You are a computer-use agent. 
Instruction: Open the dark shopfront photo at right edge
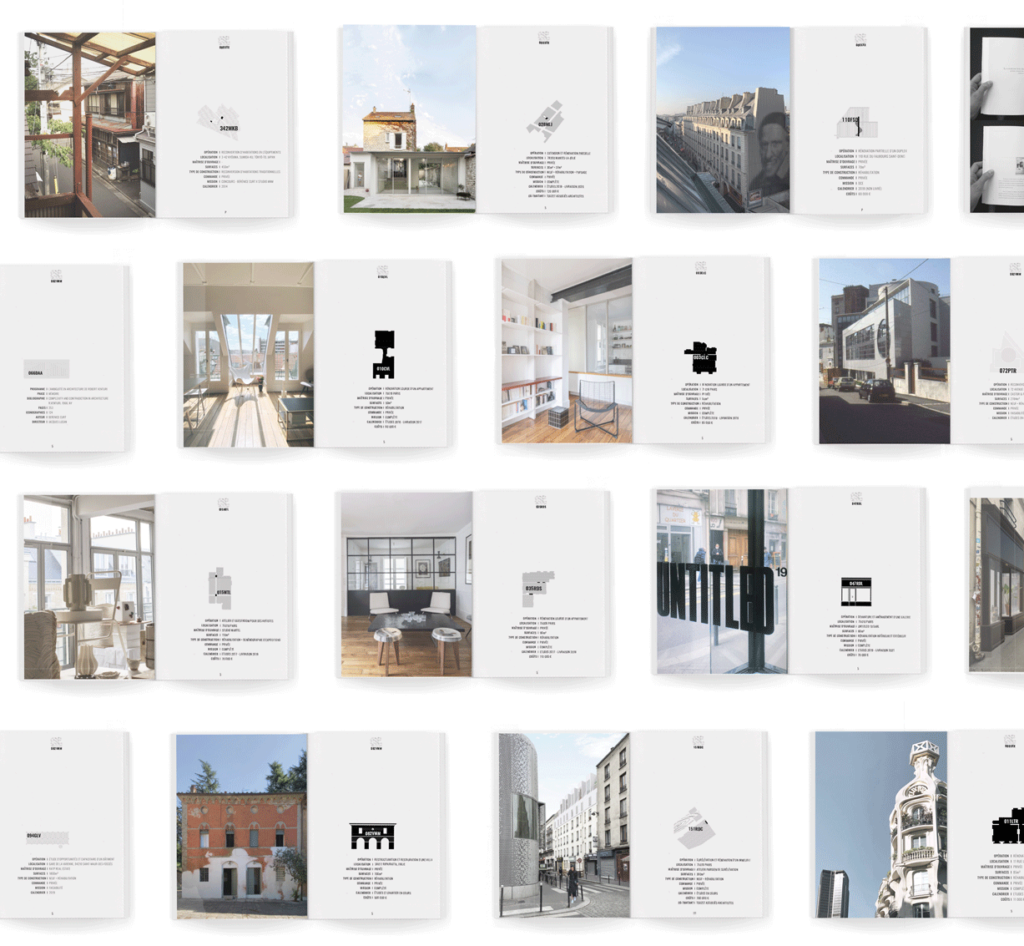[x=997, y=585]
